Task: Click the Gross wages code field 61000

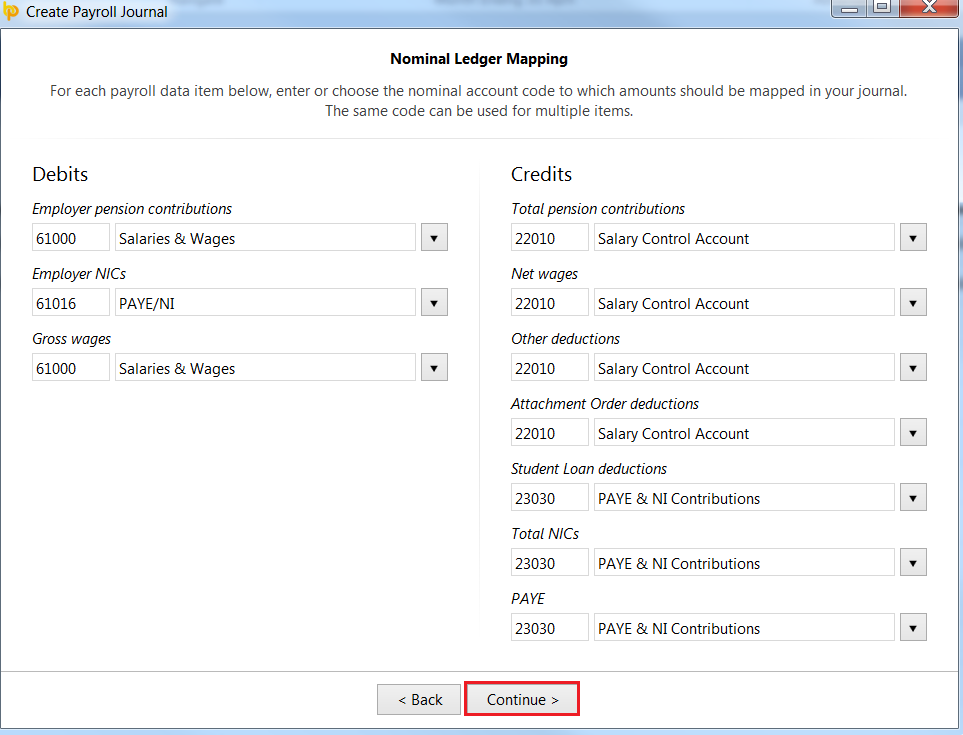Action: 71,368
